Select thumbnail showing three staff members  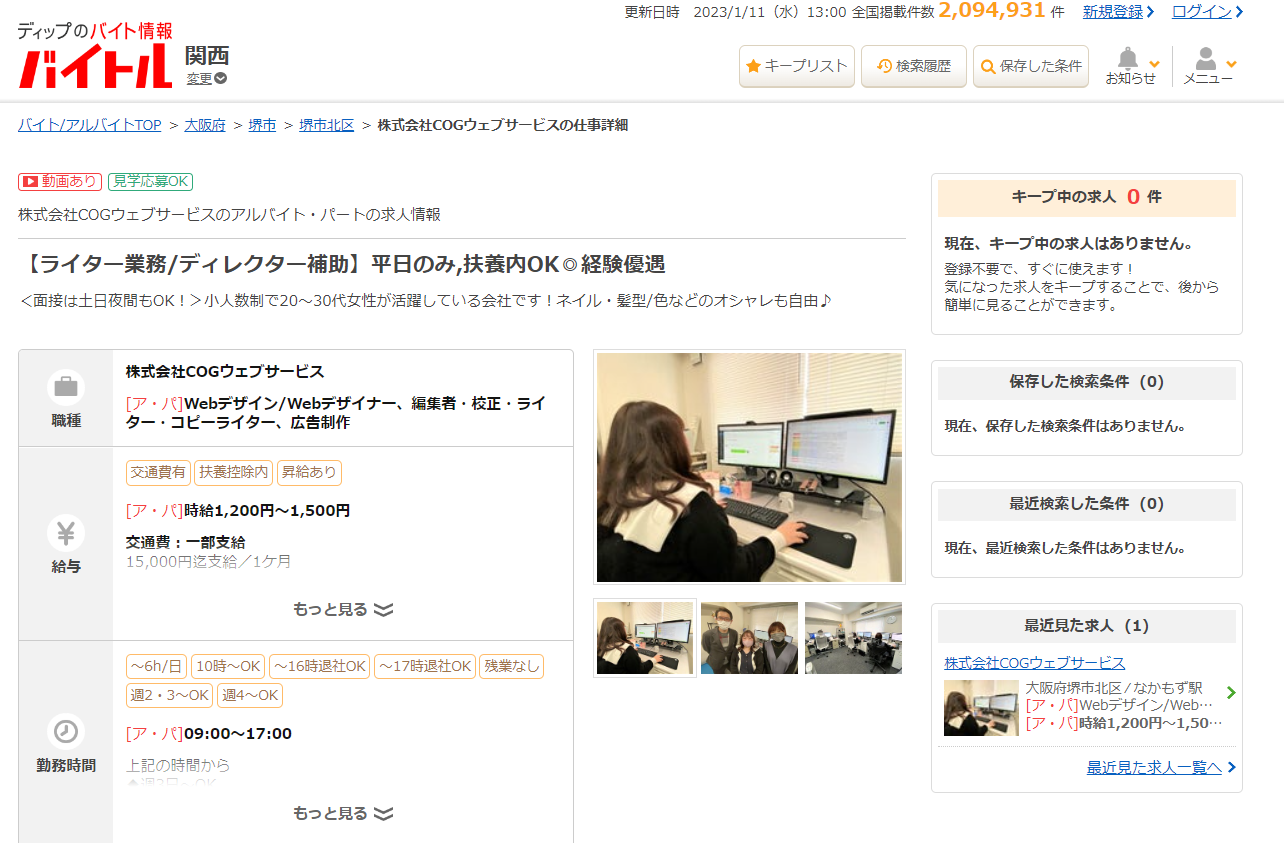[x=749, y=638]
